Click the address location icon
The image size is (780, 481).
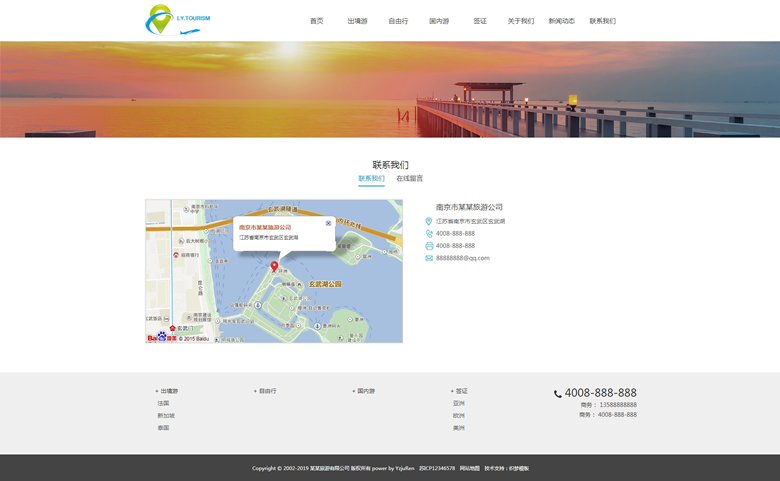click(x=429, y=221)
